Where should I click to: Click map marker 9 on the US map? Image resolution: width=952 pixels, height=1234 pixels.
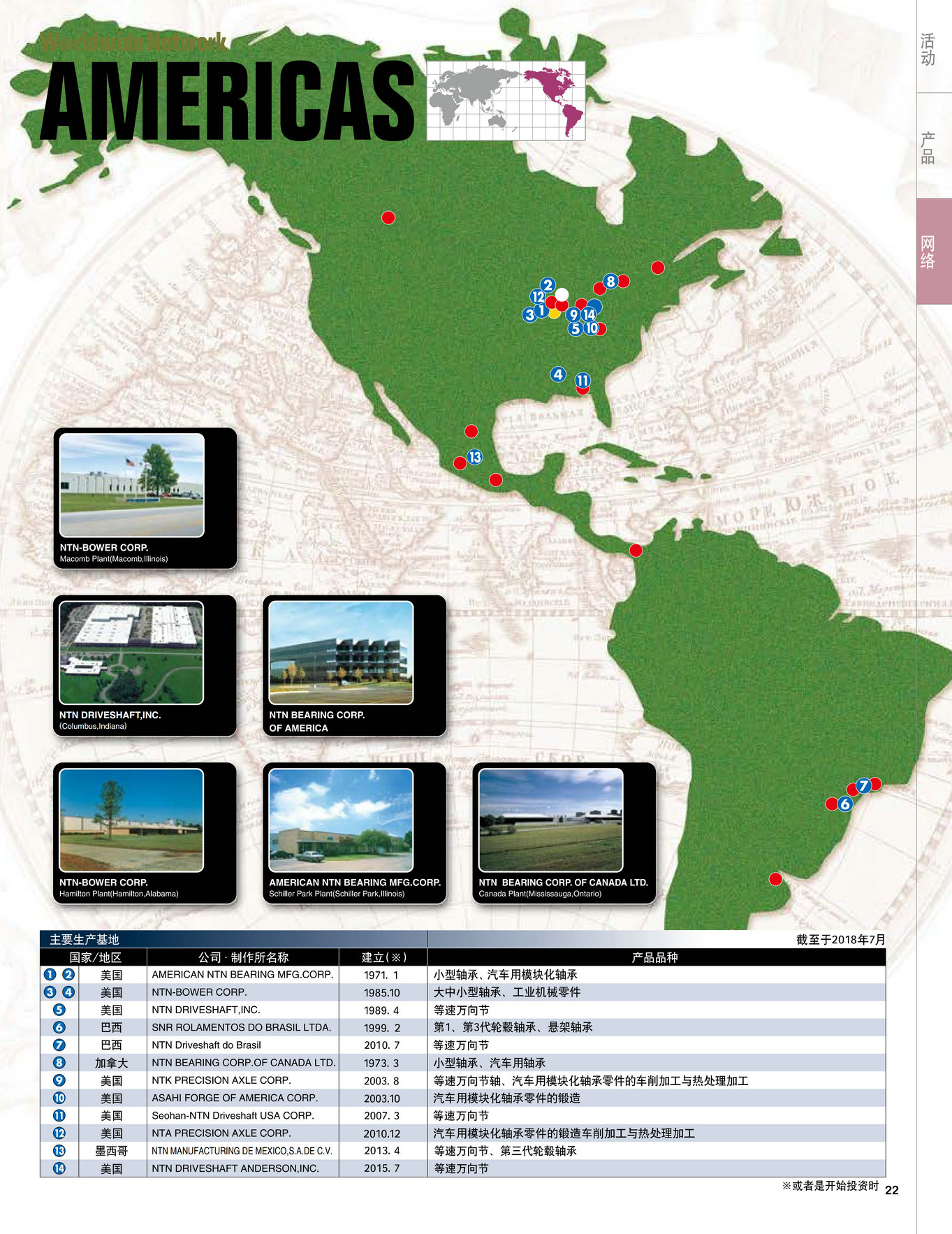573,315
